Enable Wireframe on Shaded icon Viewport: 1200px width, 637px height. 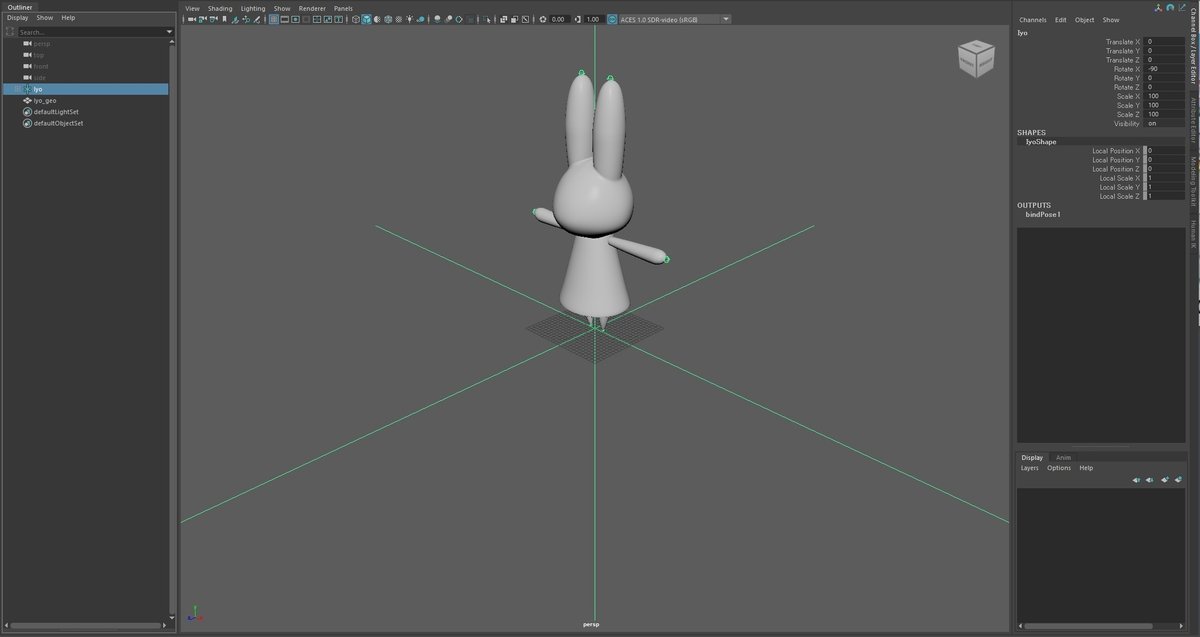pyautogui.click(x=388, y=19)
